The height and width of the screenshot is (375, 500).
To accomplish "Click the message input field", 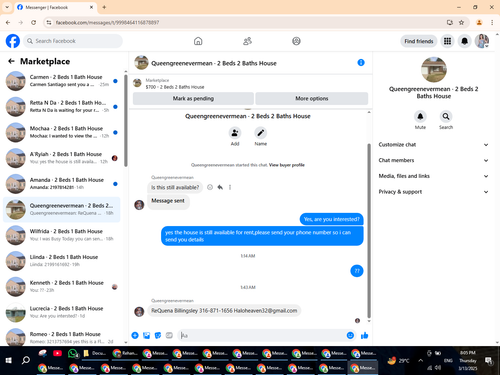I will [262, 335].
